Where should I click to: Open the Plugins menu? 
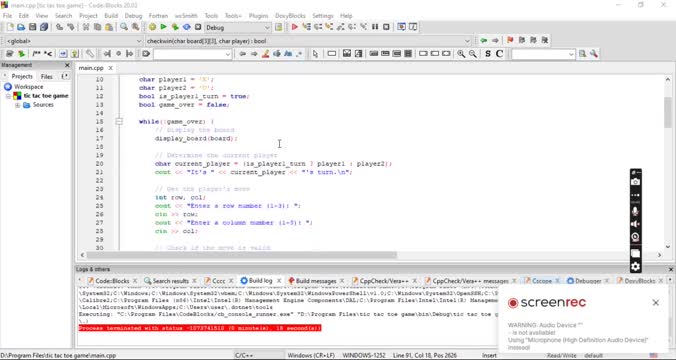pos(258,16)
